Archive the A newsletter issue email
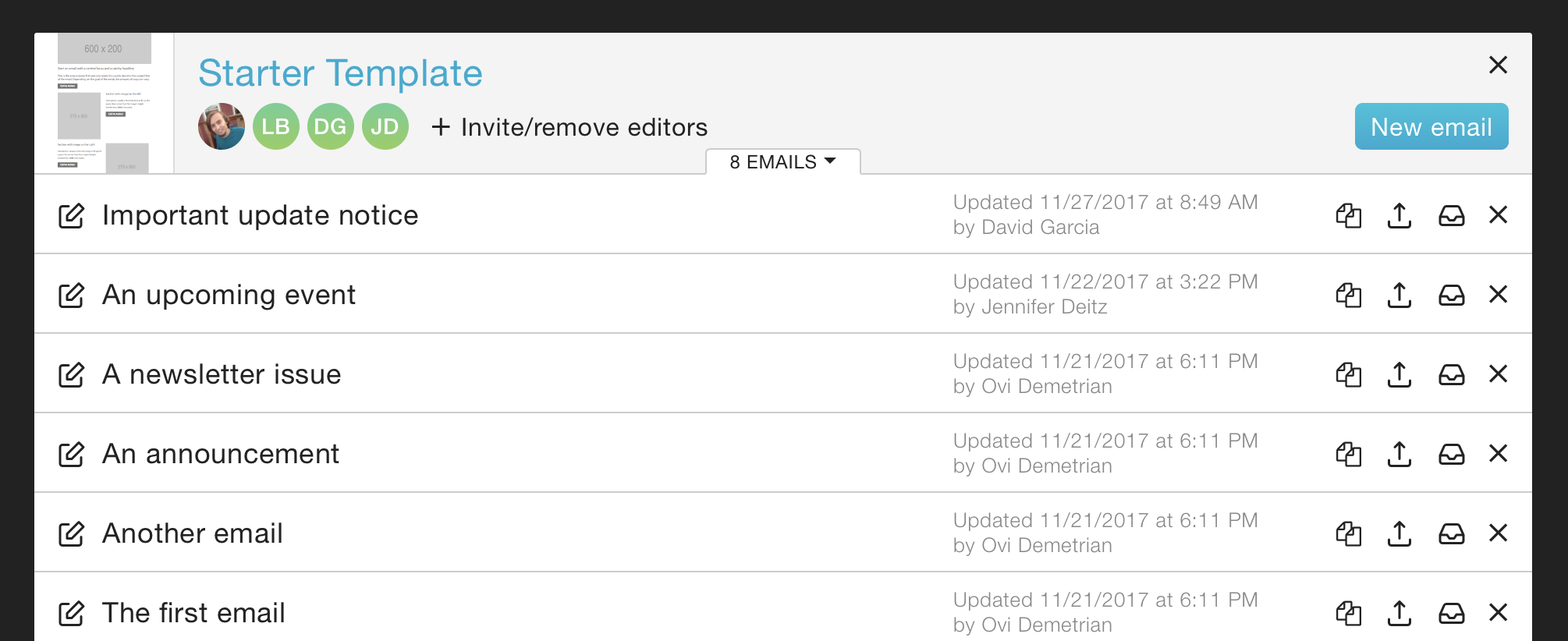The width and height of the screenshot is (1568, 641). [x=1452, y=374]
